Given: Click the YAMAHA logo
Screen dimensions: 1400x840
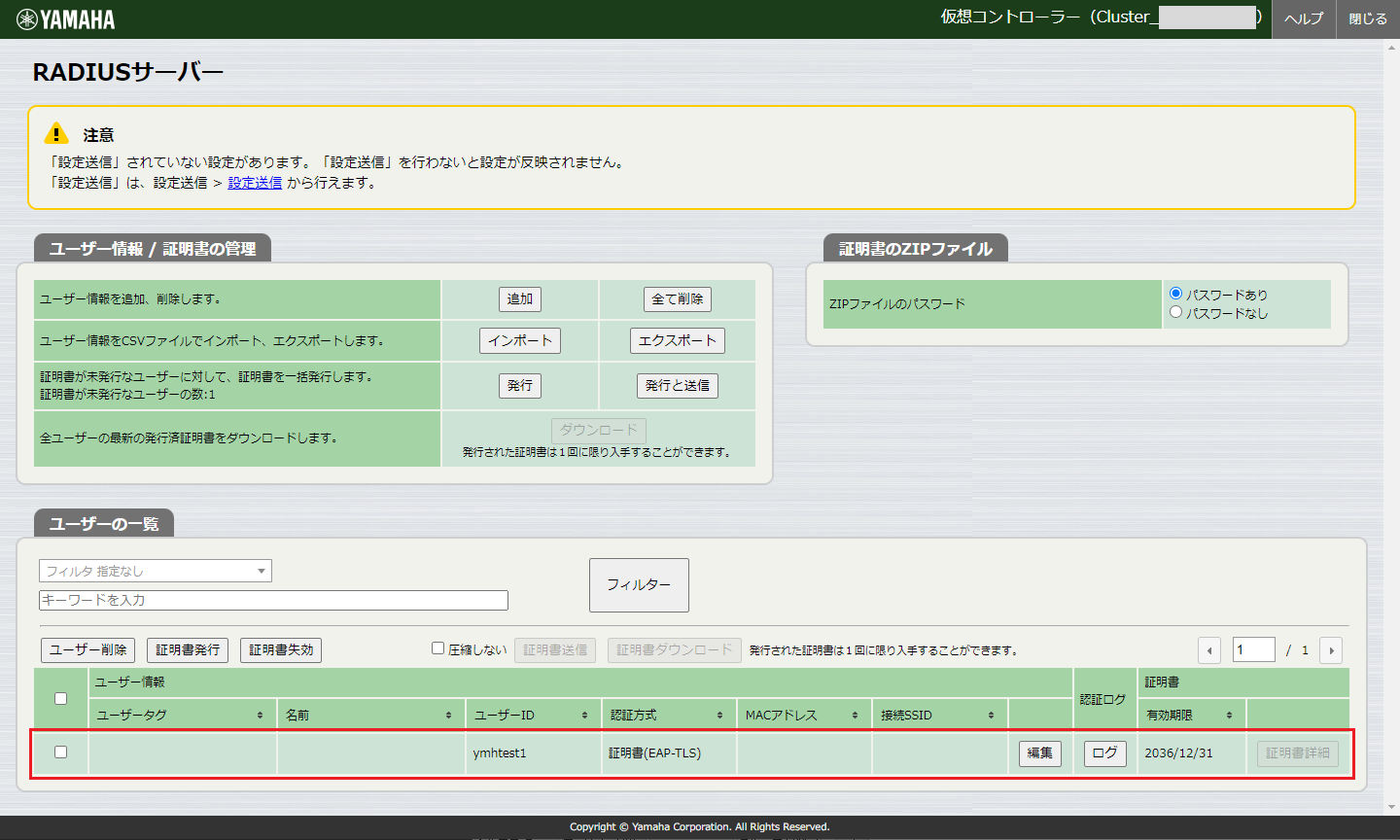Looking at the screenshot, I should tap(66, 19).
